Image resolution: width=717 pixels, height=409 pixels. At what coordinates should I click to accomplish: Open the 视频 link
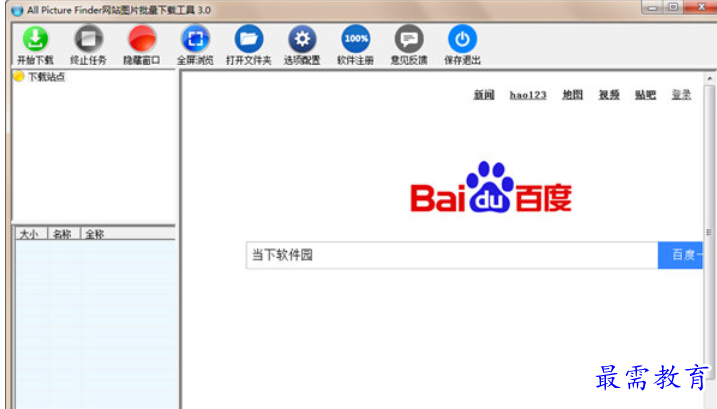(x=609, y=95)
